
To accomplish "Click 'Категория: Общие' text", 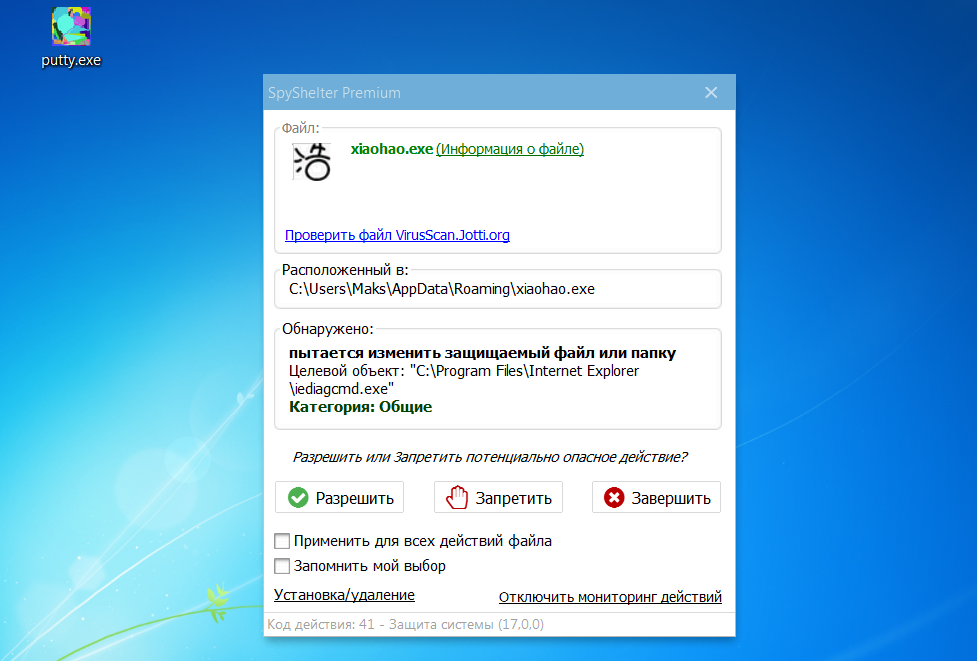I will coord(360,407).
